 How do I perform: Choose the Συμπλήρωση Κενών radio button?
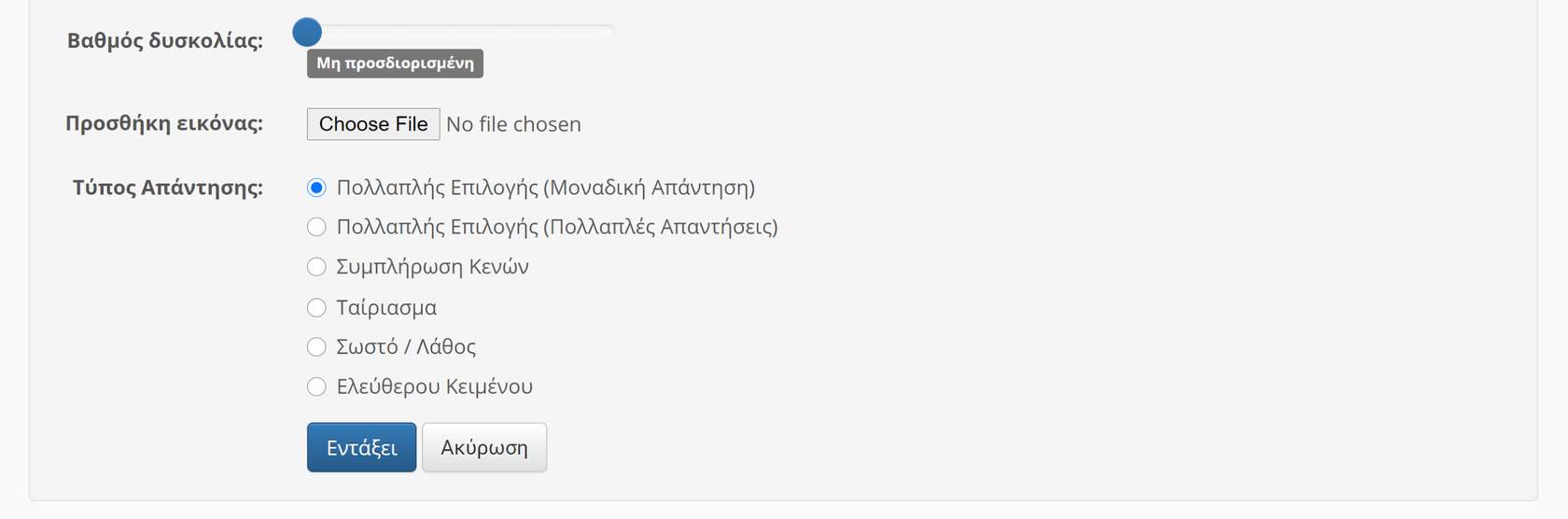click(x=316, y=267)
